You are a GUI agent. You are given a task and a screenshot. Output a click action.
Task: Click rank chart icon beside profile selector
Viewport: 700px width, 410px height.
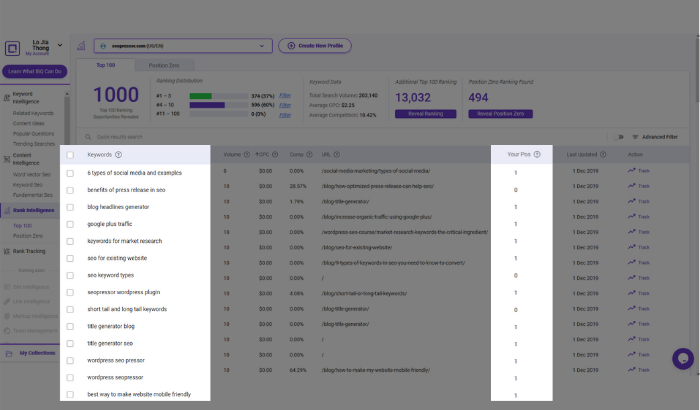point(81,46)
